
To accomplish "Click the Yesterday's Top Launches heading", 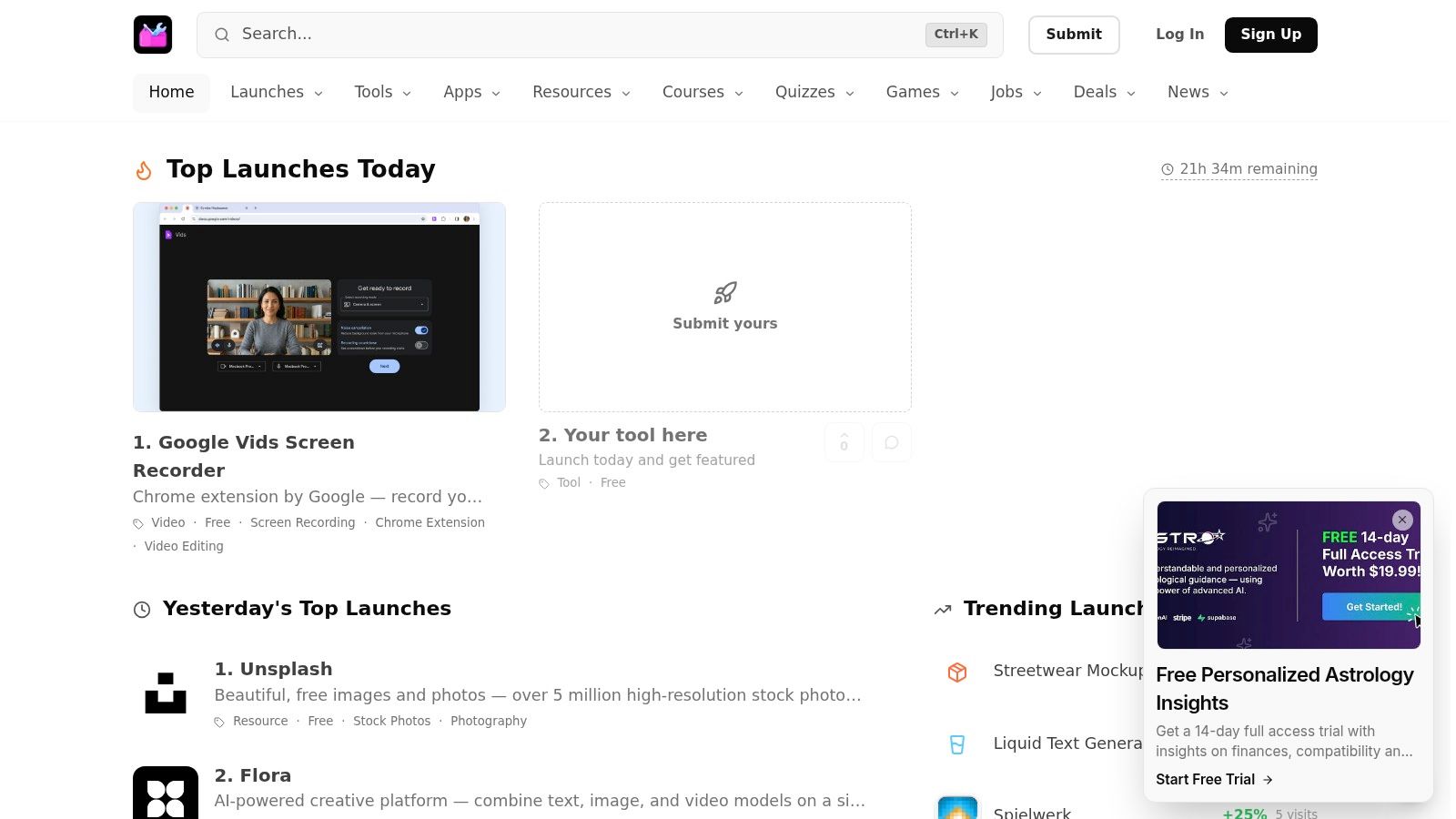I will (307, 609).
